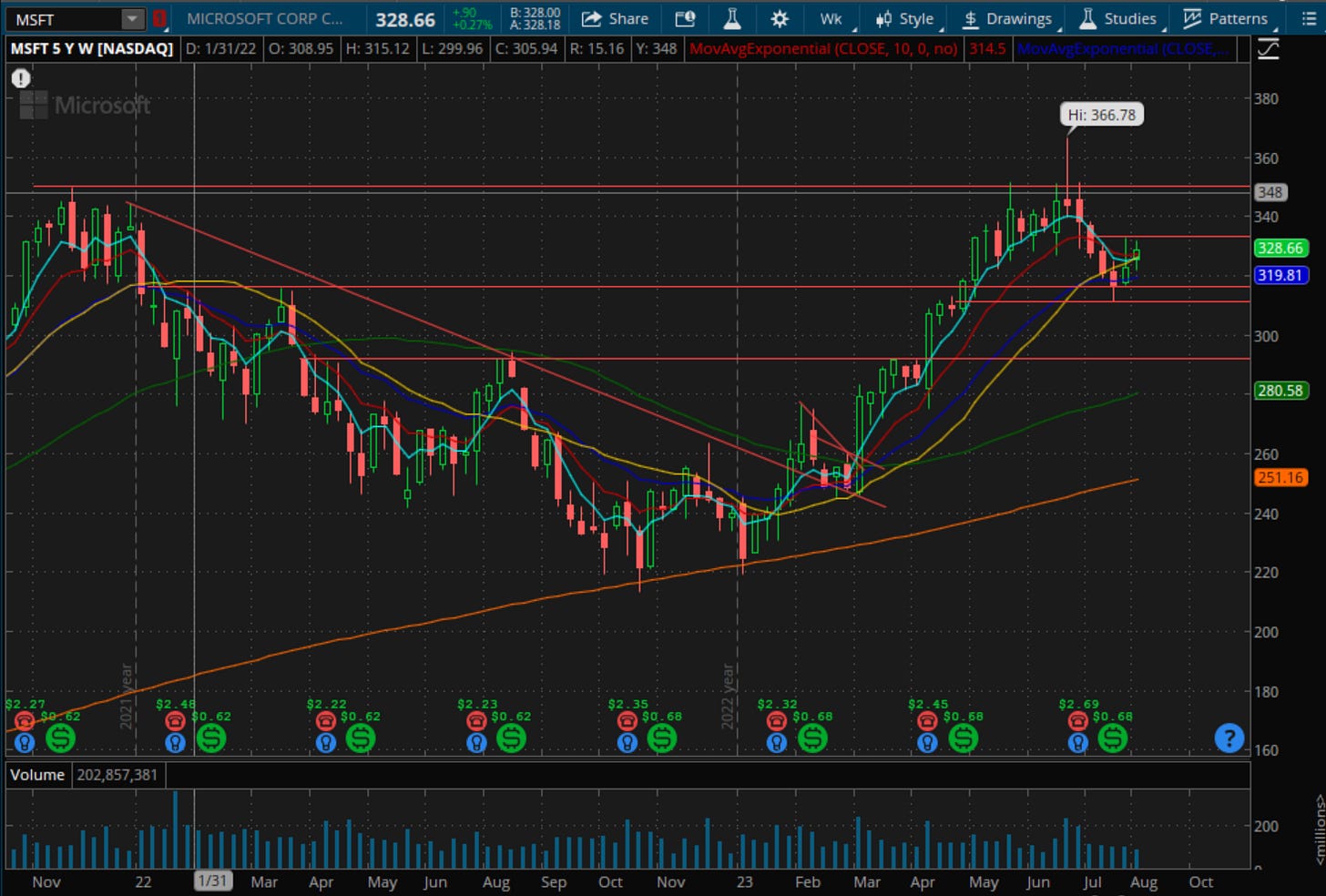Viewport: 1326px width, 896px height.
Task: Open the Wk timeframe dropdown
Action: (831, 18)
